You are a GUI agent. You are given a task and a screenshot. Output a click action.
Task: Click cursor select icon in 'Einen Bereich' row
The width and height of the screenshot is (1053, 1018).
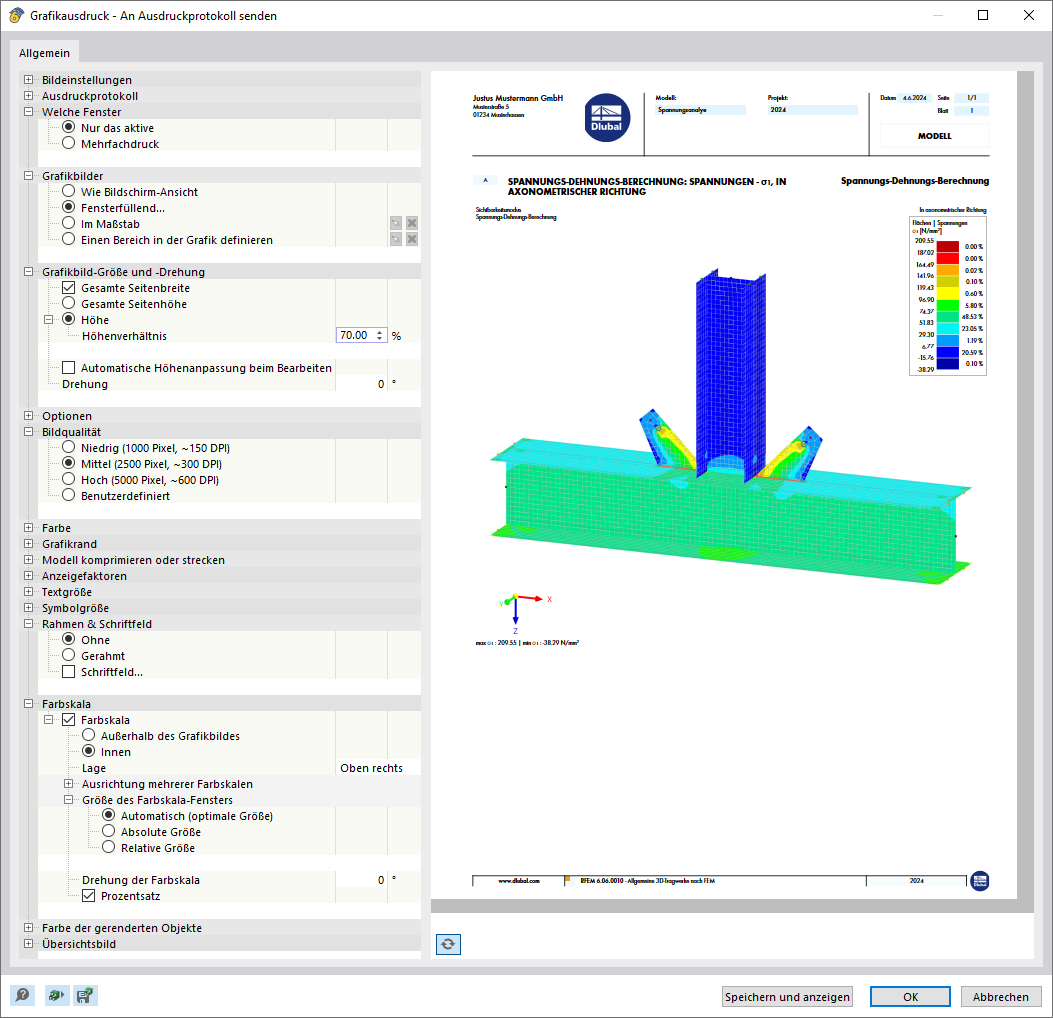tap(396, 239)
